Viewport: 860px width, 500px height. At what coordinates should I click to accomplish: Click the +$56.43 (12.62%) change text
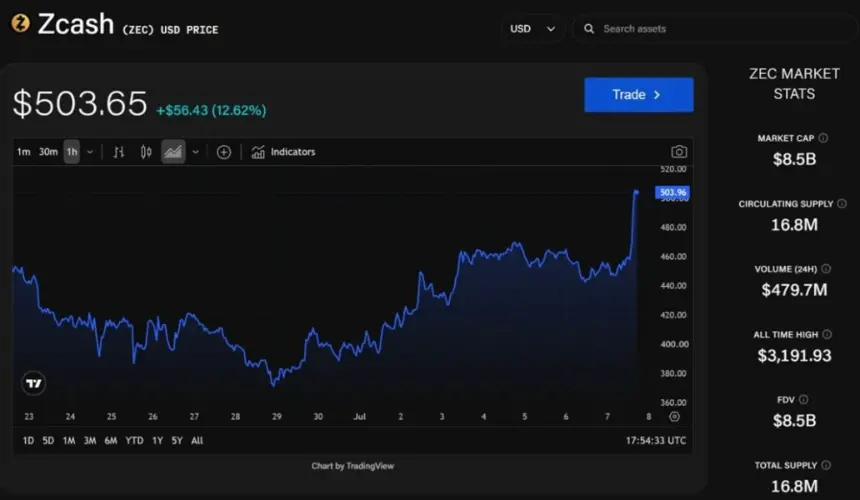[x=211, y=110]
